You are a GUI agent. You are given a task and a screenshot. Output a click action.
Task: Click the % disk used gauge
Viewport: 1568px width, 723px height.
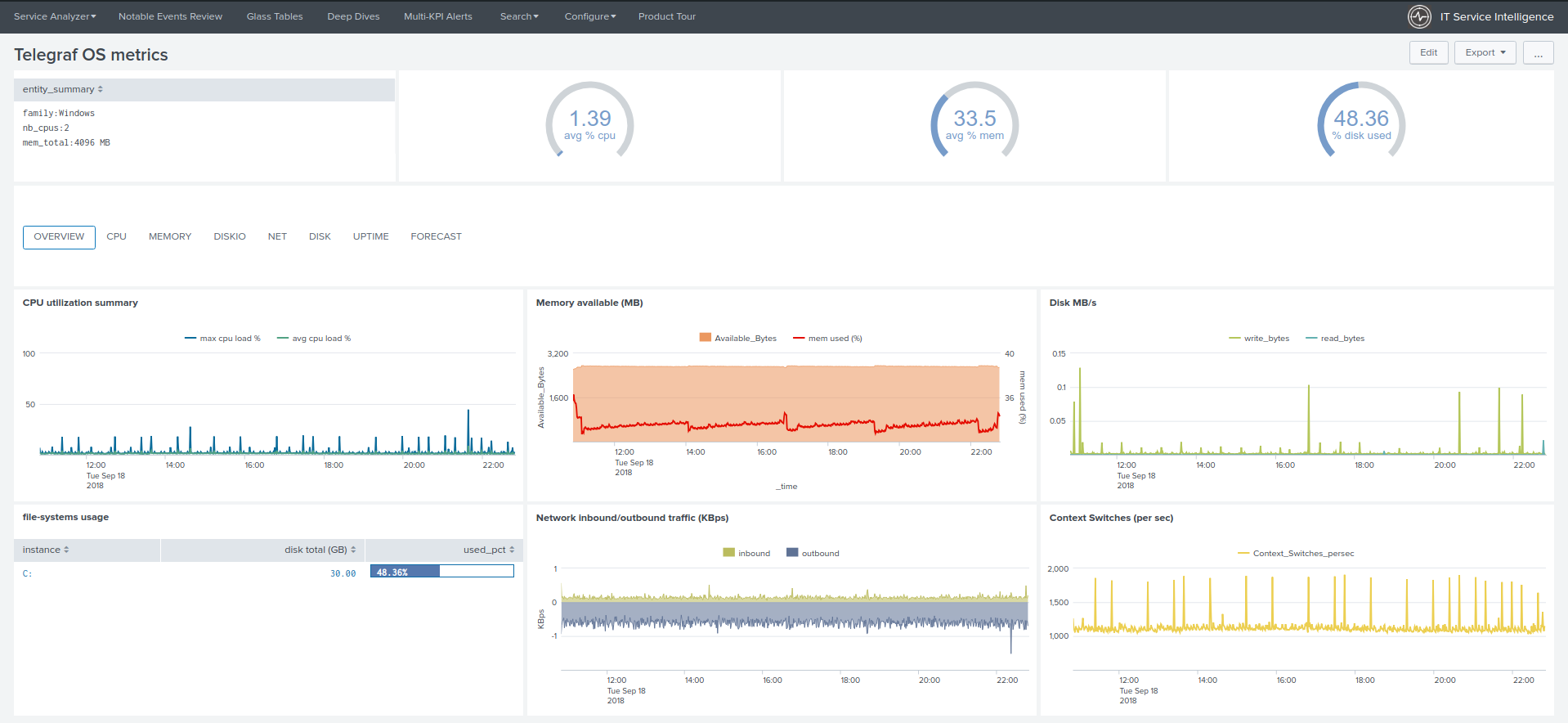tap(1361, 120)
